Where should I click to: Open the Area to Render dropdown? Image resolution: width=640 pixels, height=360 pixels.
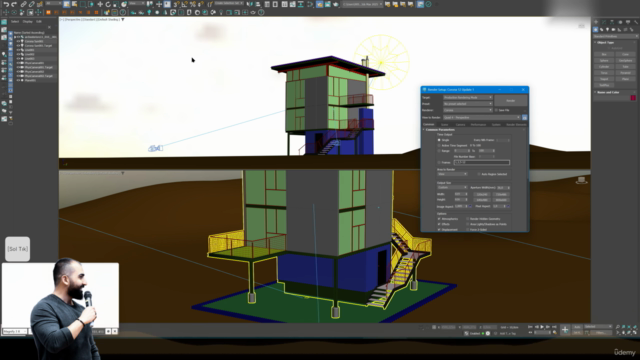[x=452, y=174]
